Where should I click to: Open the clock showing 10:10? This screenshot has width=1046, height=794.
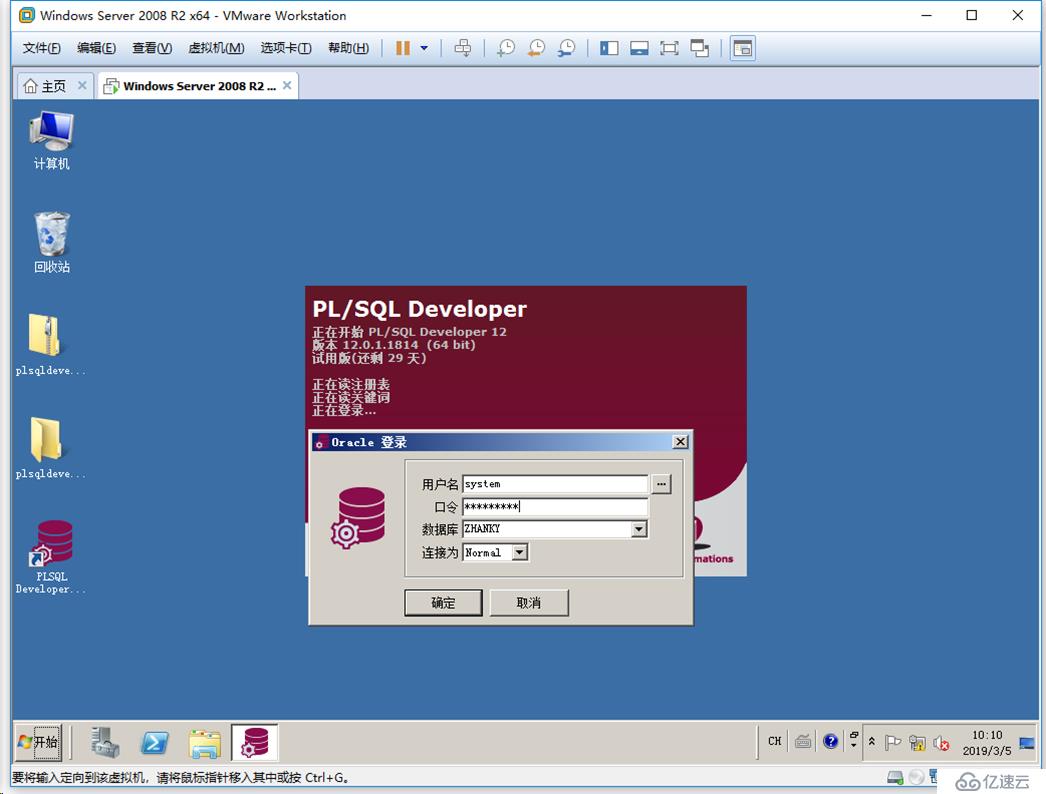(987, 743)
